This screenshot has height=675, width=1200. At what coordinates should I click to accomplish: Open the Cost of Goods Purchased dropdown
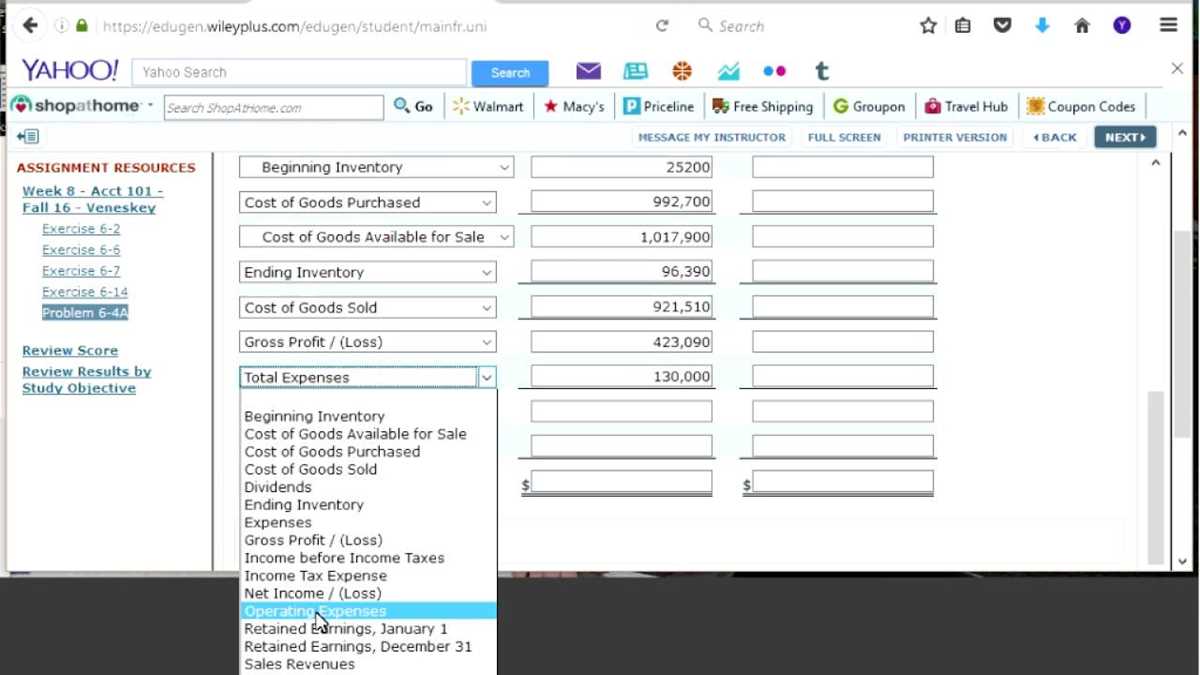367,202
